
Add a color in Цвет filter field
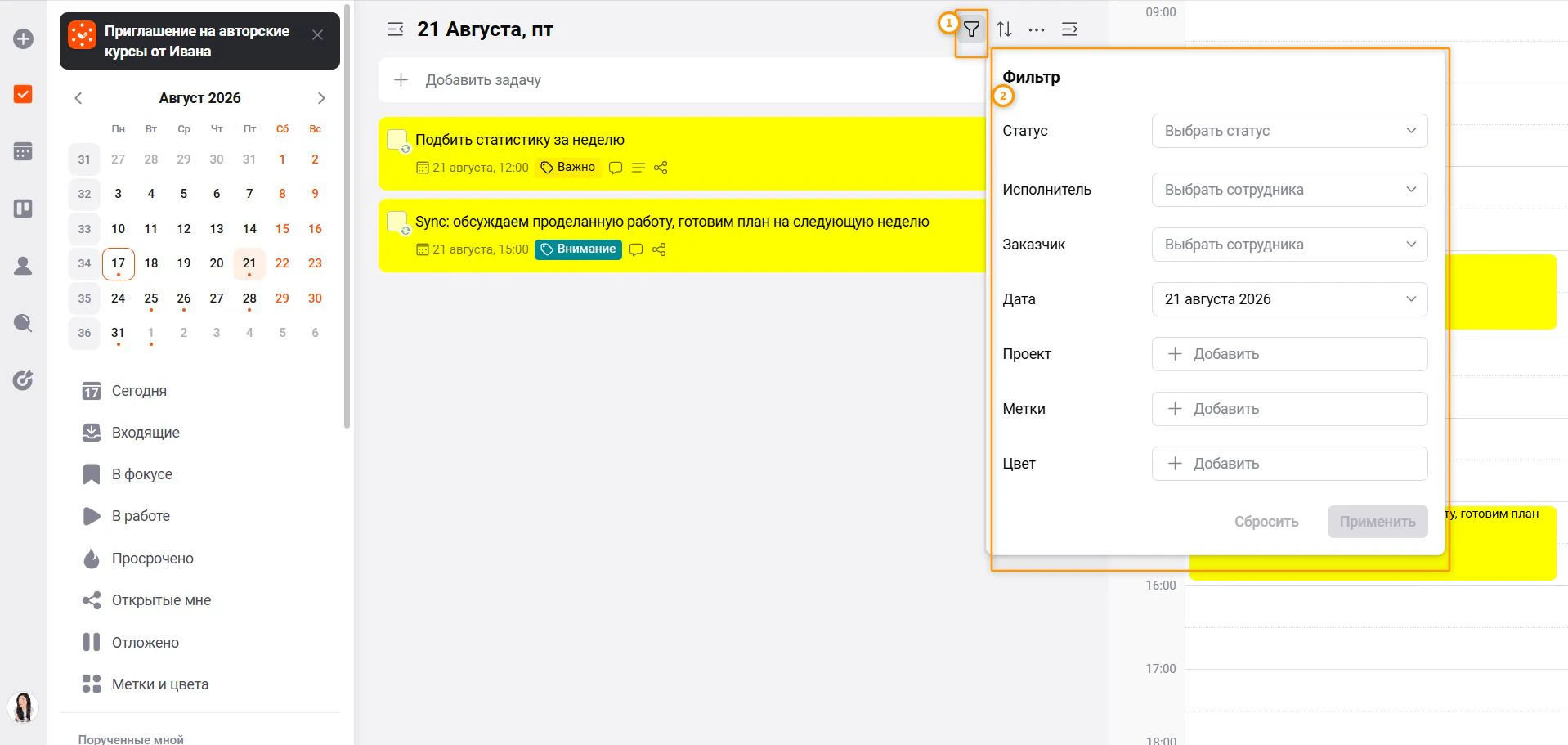click(x=1289, y=464)
